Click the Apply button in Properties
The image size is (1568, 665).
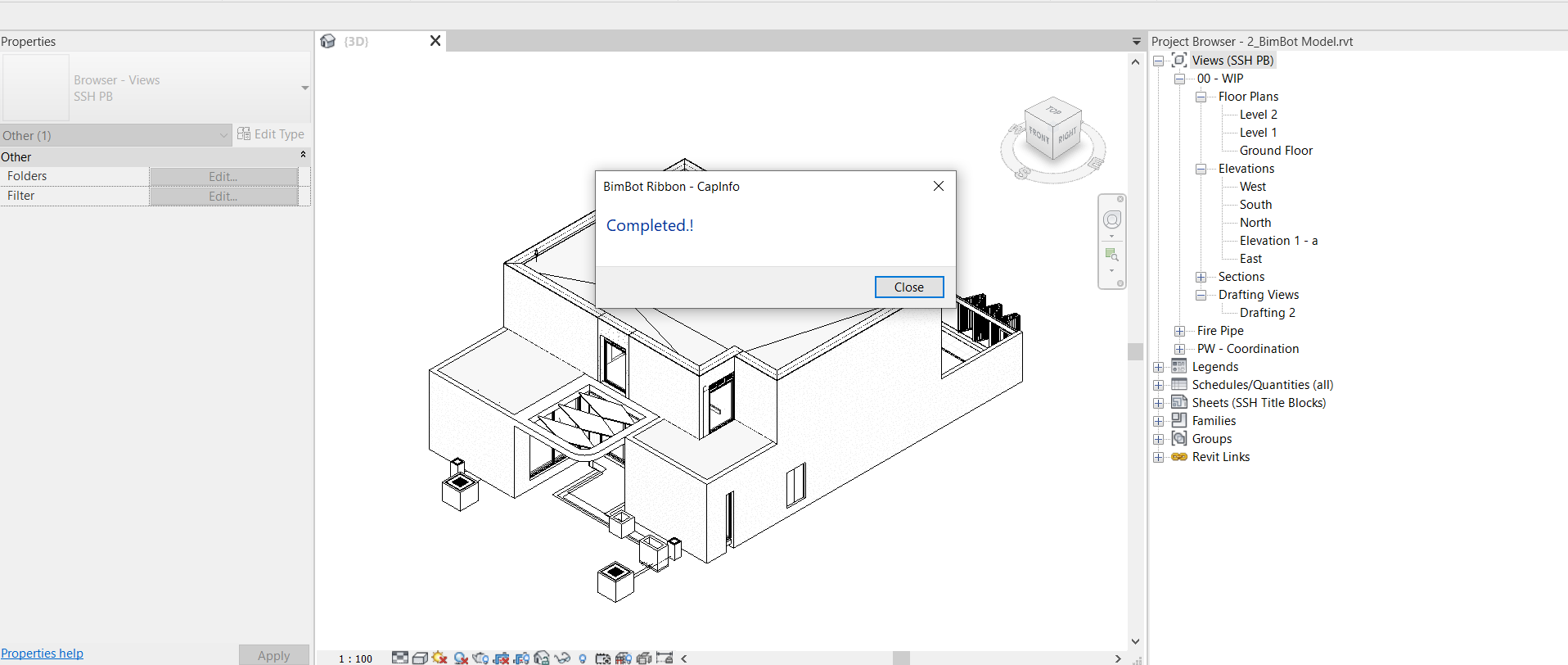pyautogui.click(x=274, y=655)
